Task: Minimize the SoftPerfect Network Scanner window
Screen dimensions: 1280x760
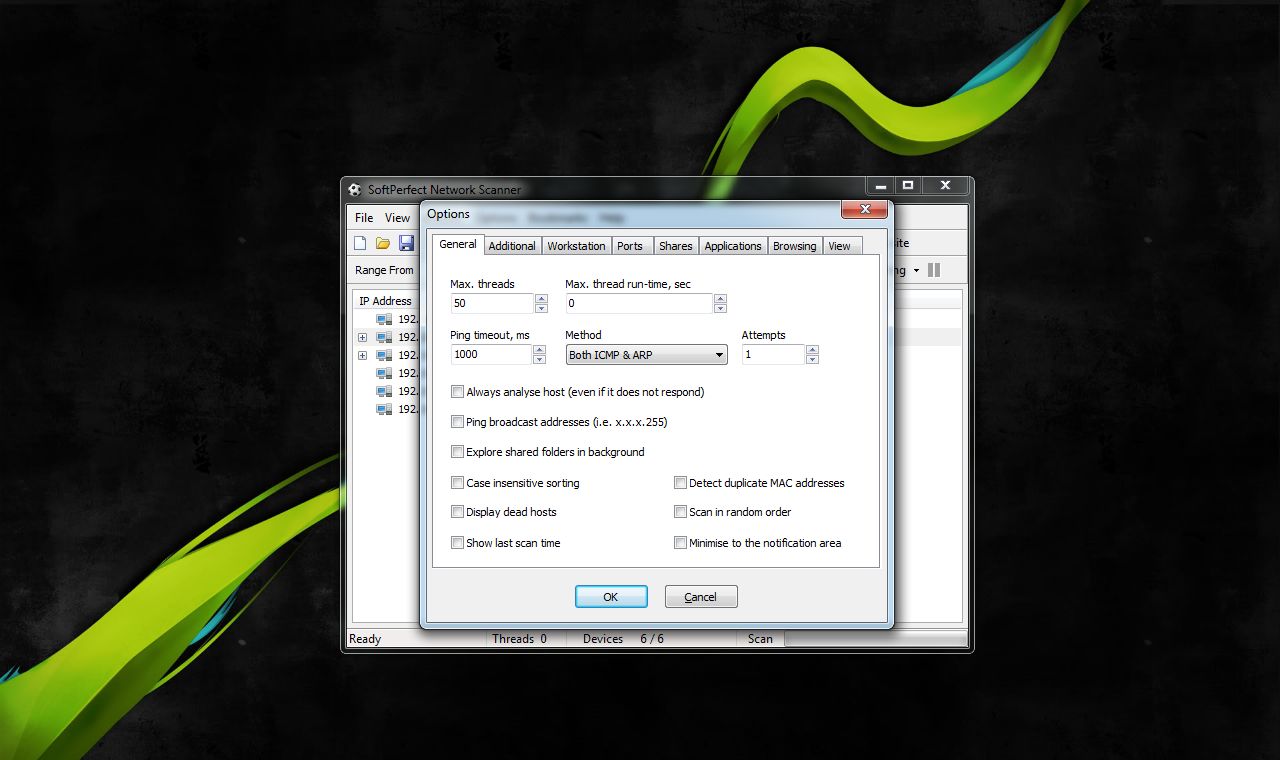Action: pos(880,186)
